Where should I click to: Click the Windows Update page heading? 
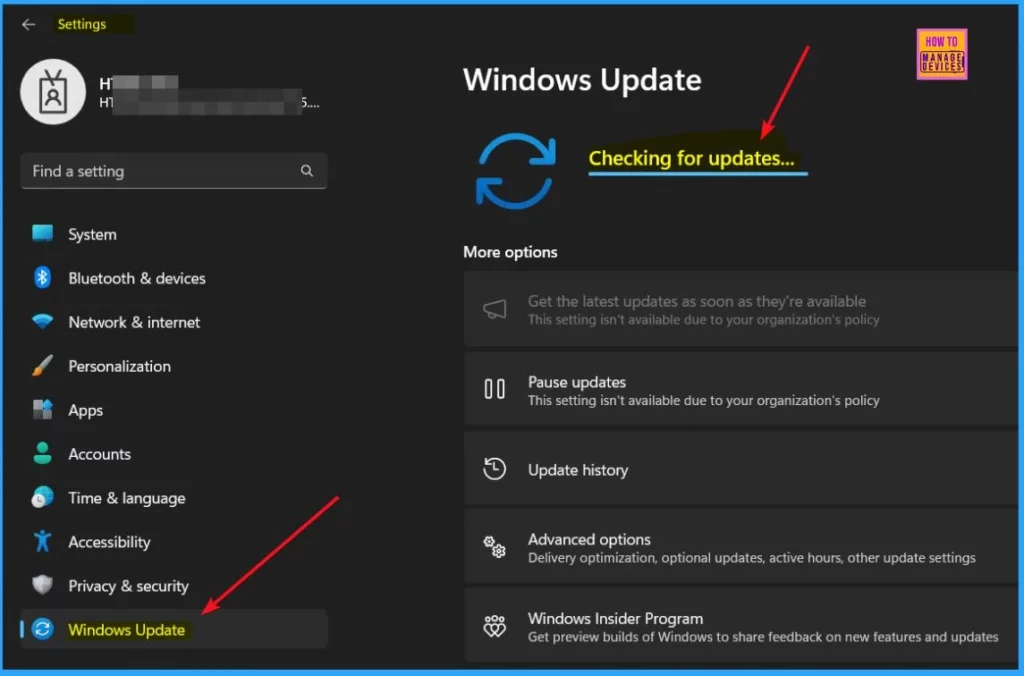coord(582,80)
